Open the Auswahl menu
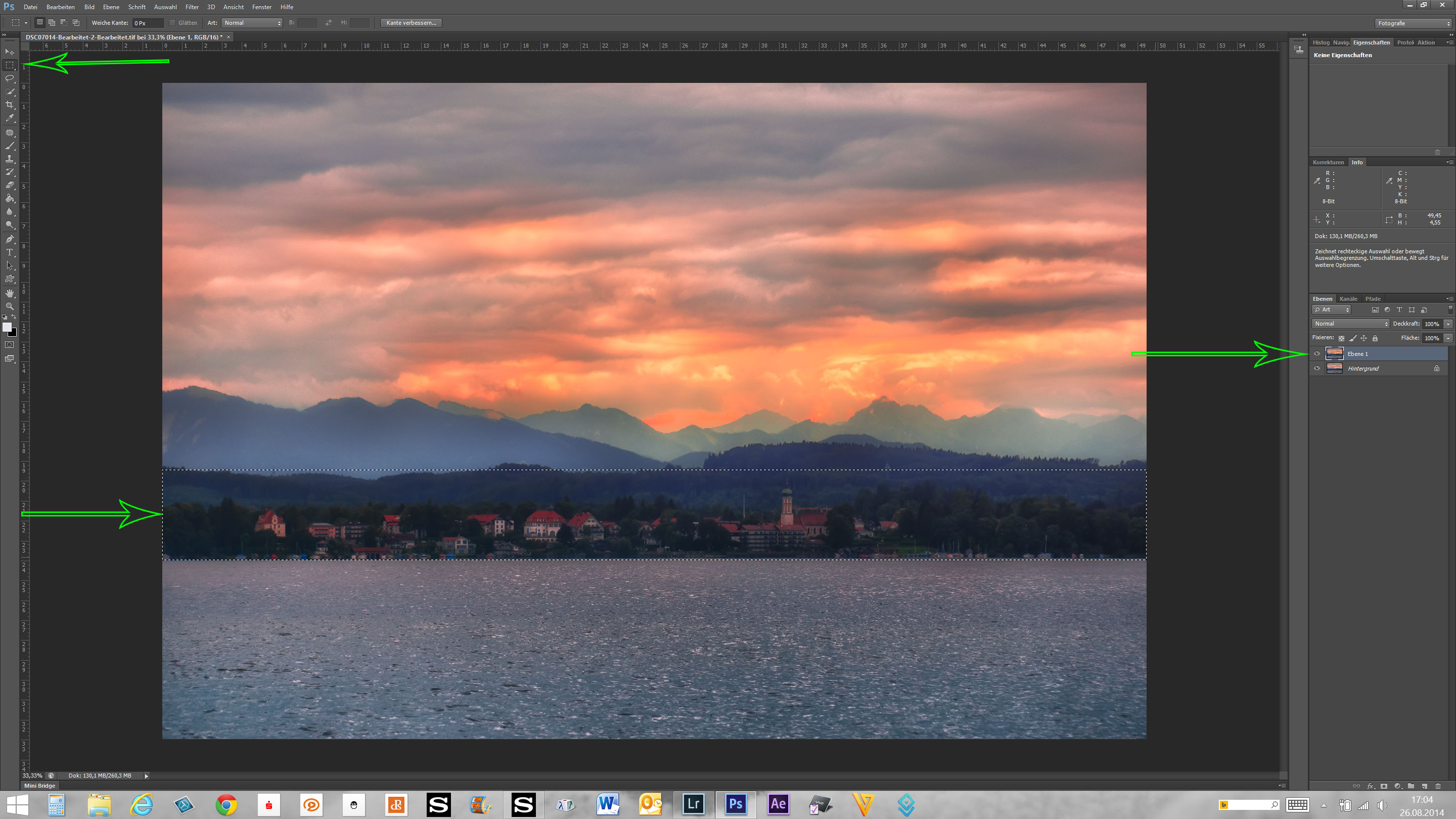The width and height of the screenshot is (1456, 819). click(x=165, y=7)
